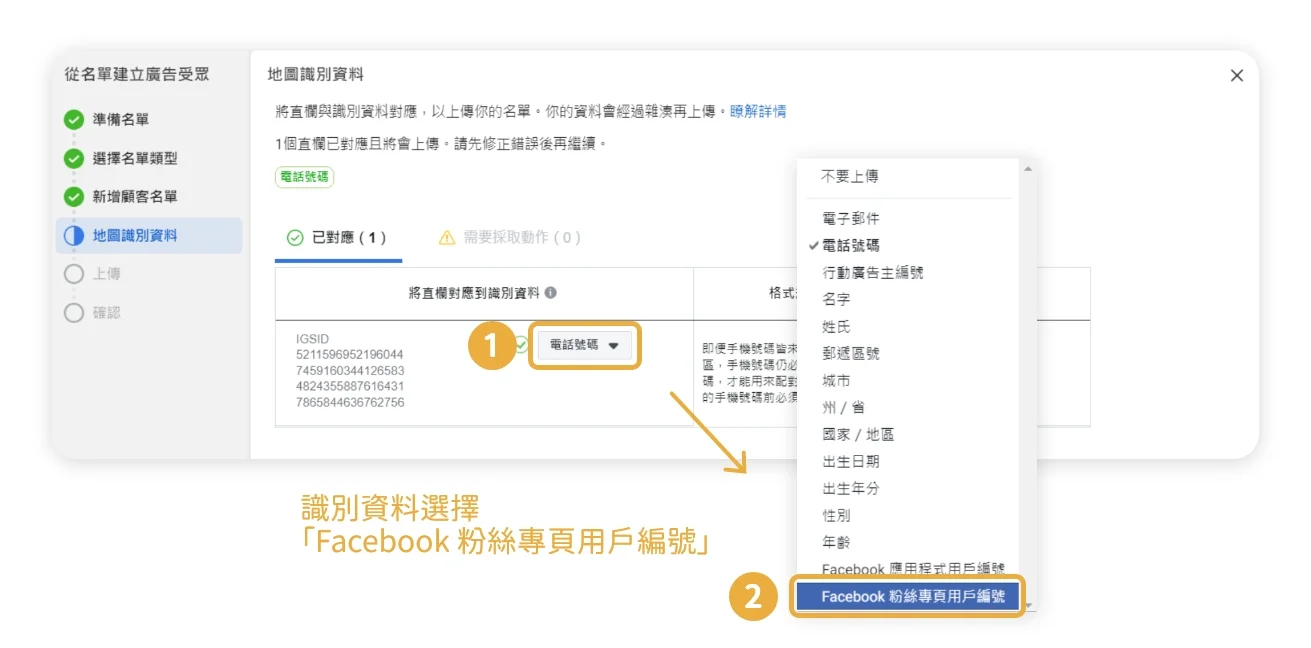Select 行動廣告主編號 from the list
This screenshot has width=1311, height=648.
click(x=873, y=272)
